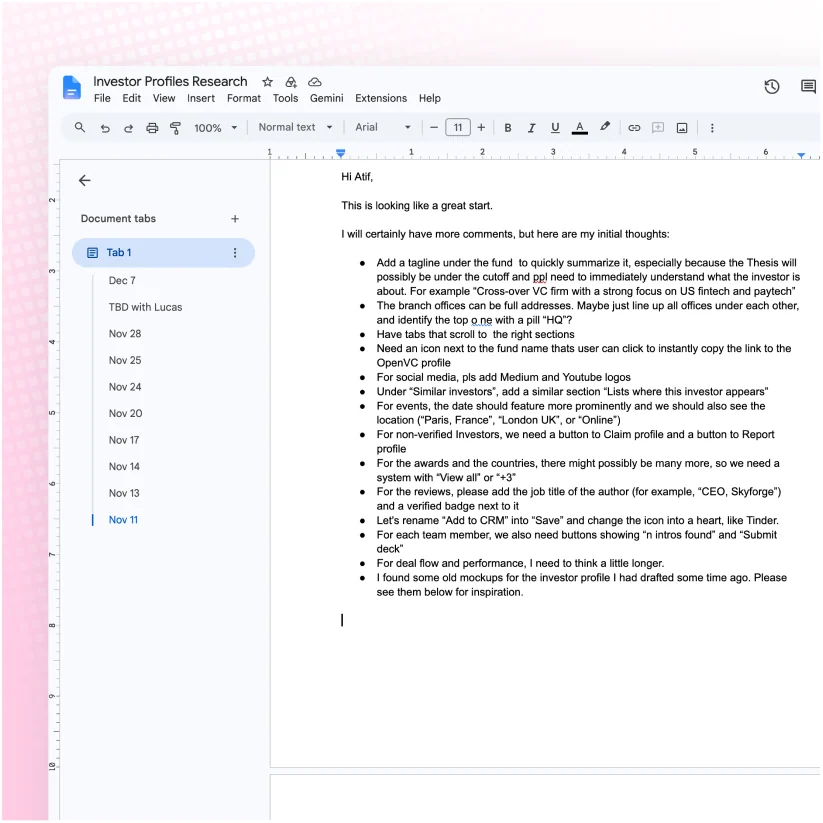The height and width of the screenshot is (823, 823).
Task: Star the Investor Profiles Research document
Action: pyautogui.click(x=268, y=82)
